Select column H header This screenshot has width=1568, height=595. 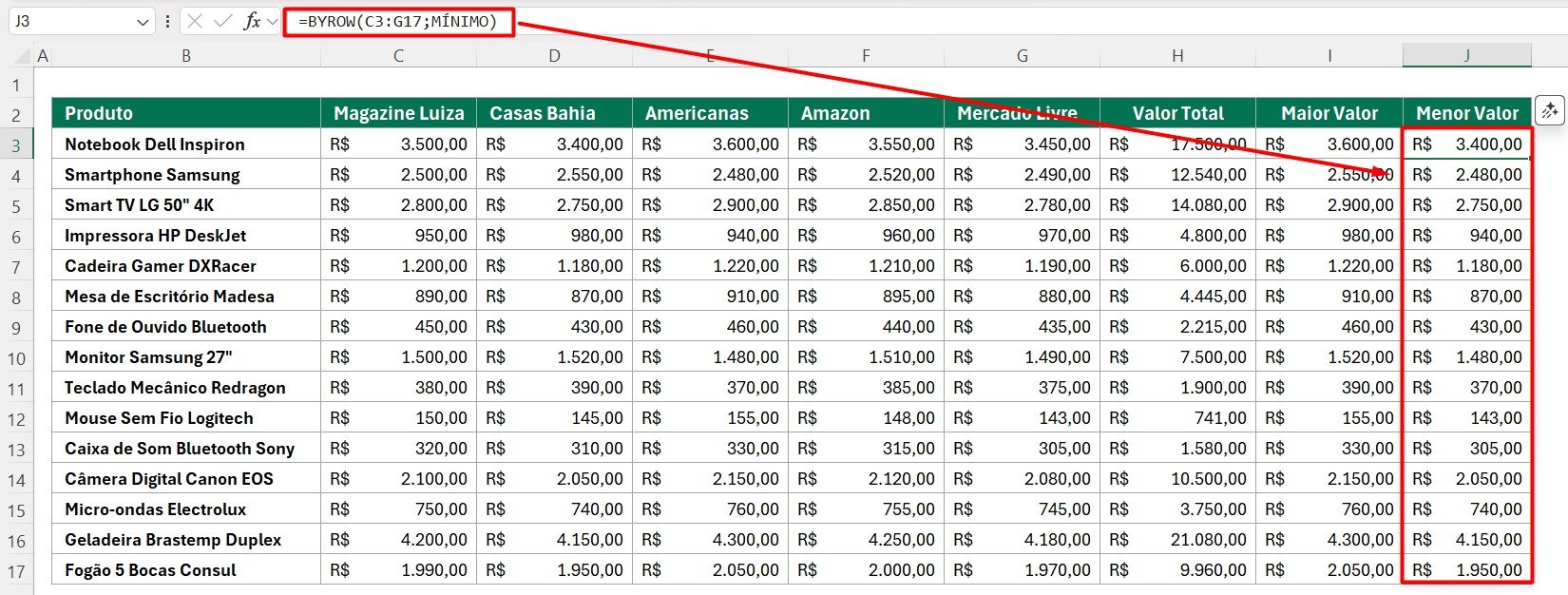coord(1177,56)
